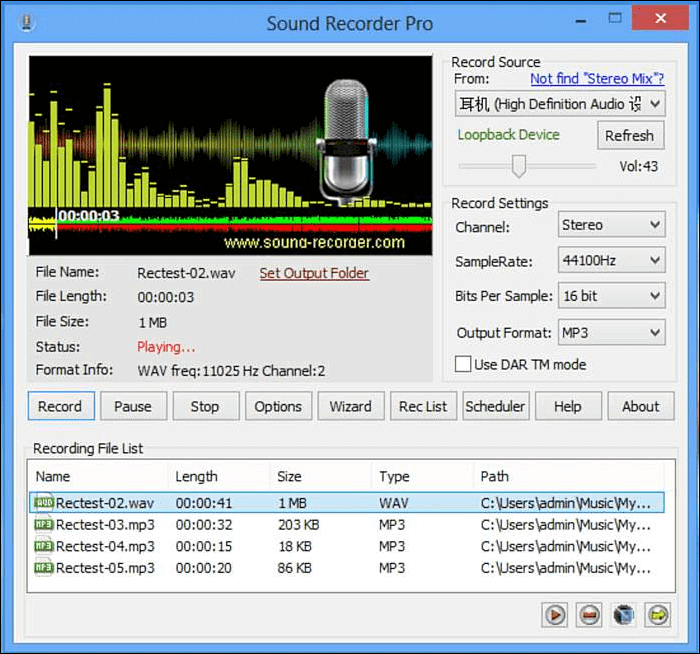700x654 pixels.
Task: Click the blue cube icon below the file list
Action: [x=624, y=615]
